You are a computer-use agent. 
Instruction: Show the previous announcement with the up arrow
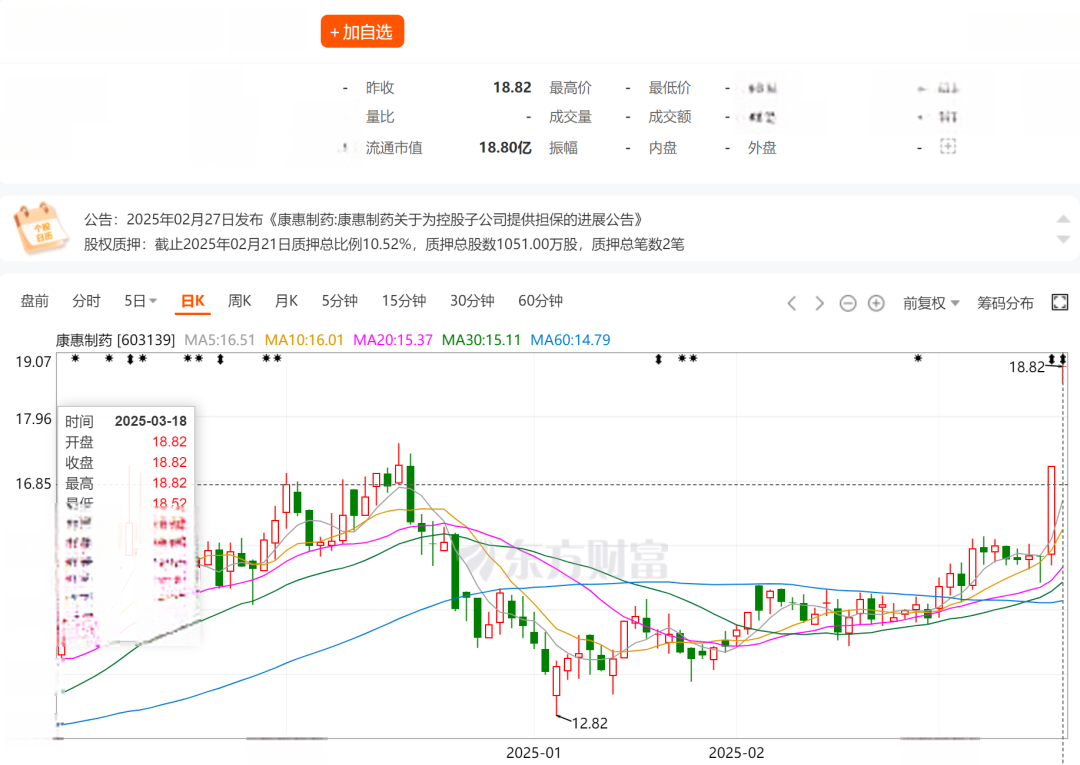pyautogui.click(x=1063, y=219)
